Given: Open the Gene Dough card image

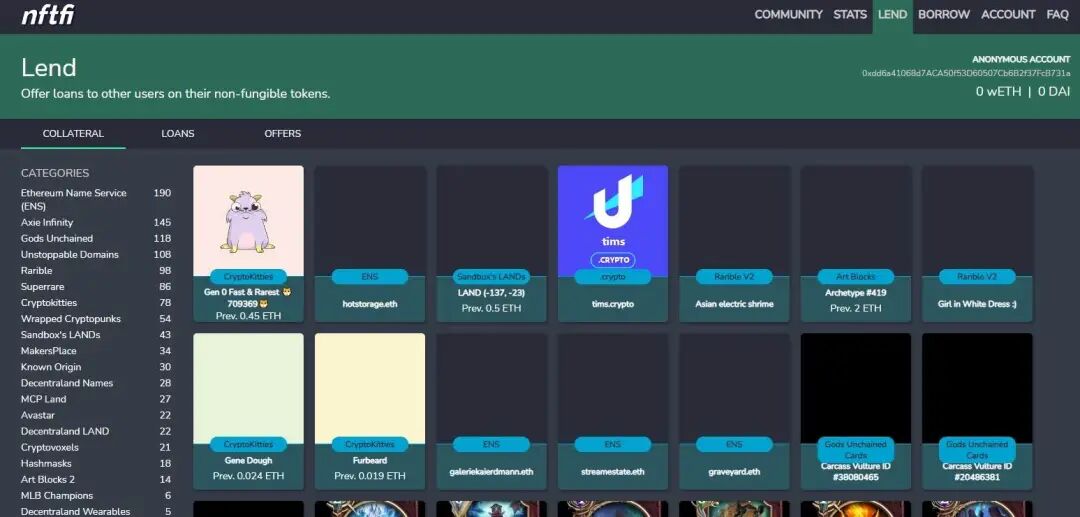Looking at the screenshot, I should 249,389.
